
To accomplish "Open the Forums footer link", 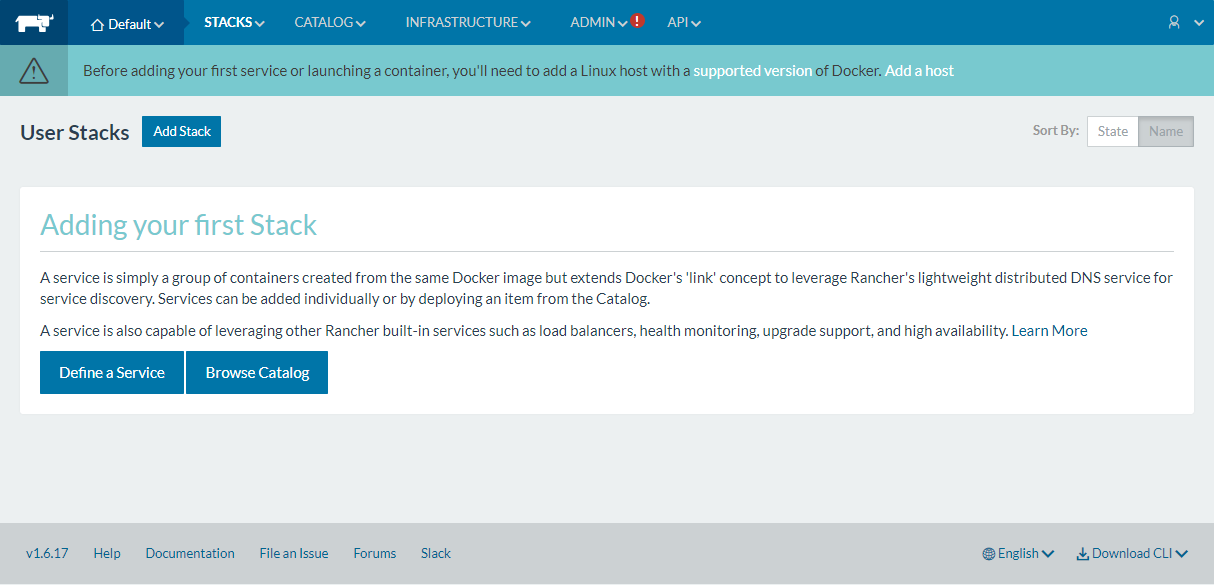I will click(375, 553).
